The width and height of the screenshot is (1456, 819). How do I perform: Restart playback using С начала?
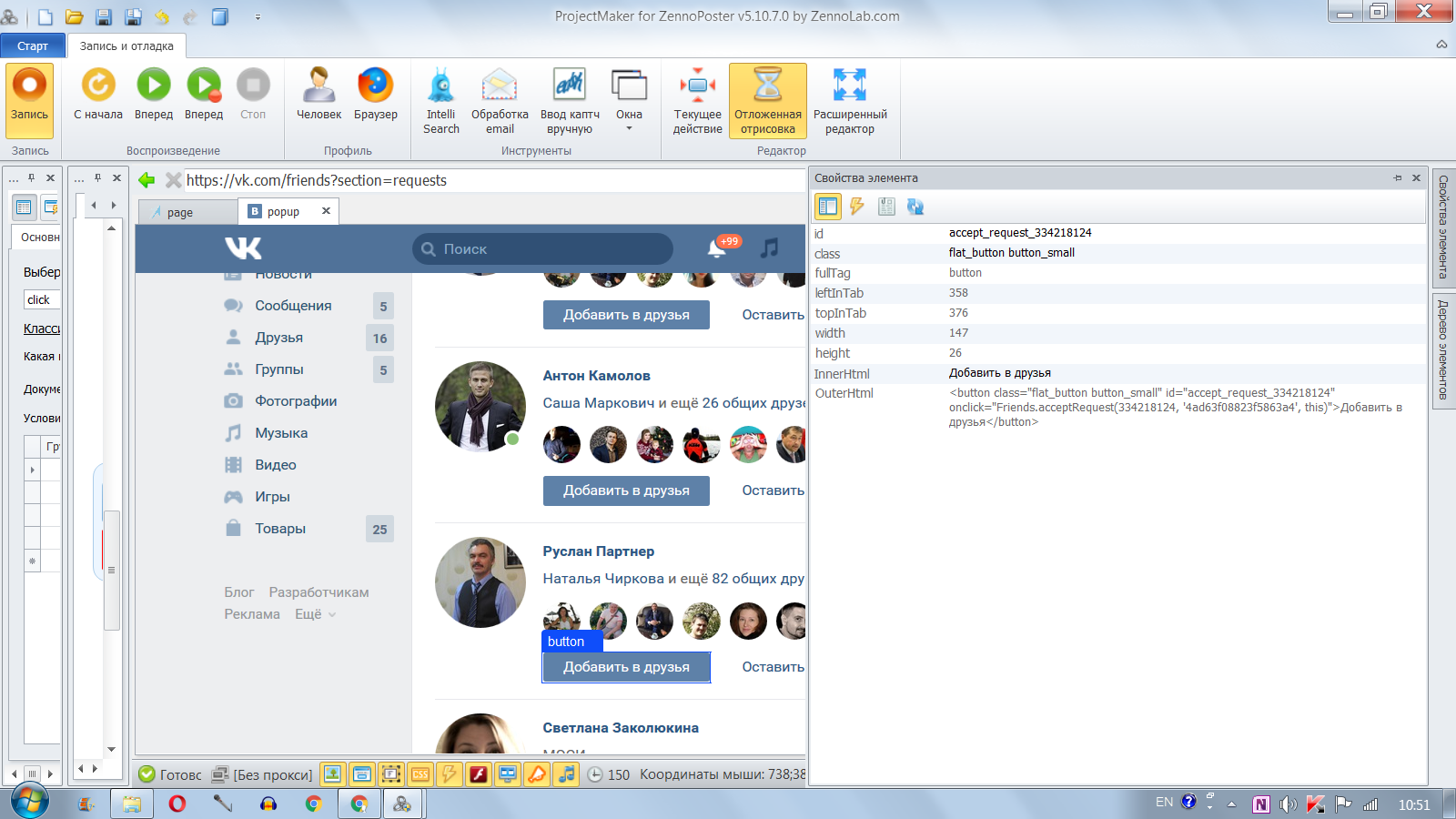pyautogui.click(x=98, y=94)
